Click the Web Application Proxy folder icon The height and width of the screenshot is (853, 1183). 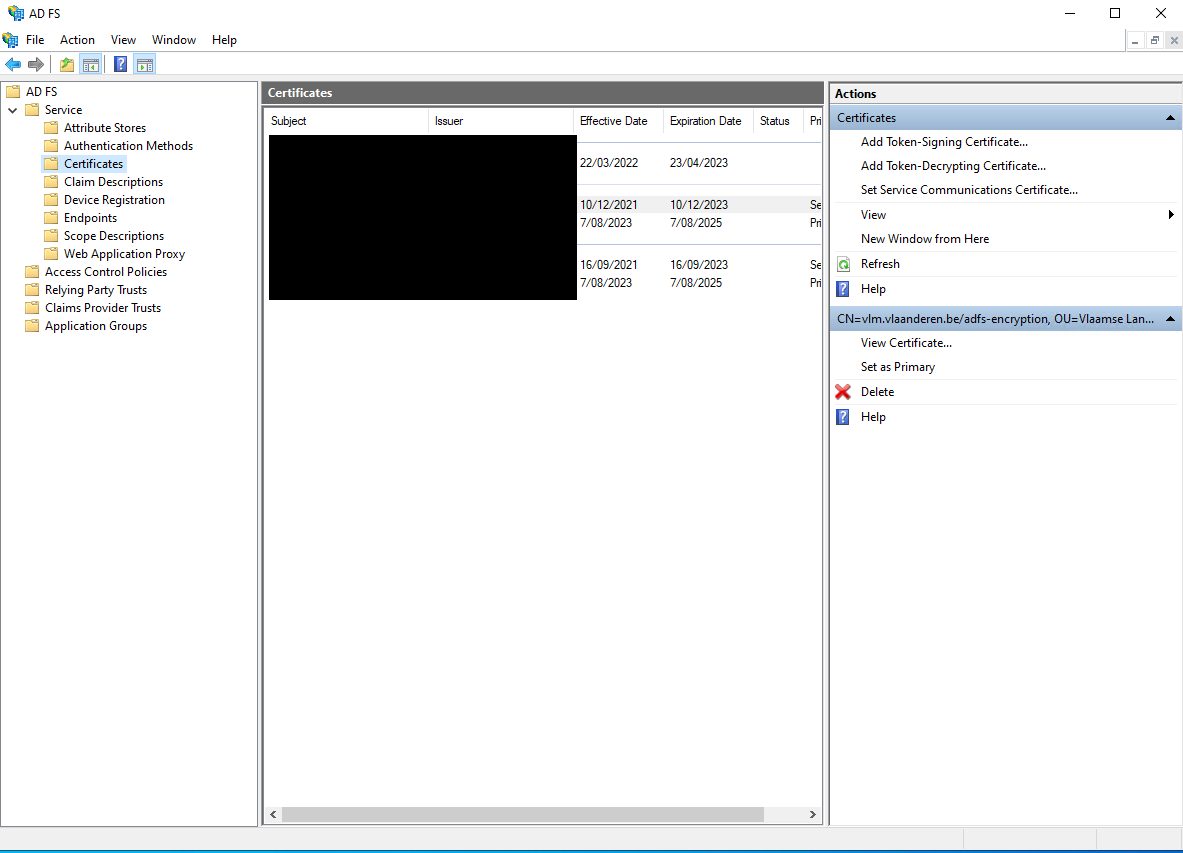[51, 254]
